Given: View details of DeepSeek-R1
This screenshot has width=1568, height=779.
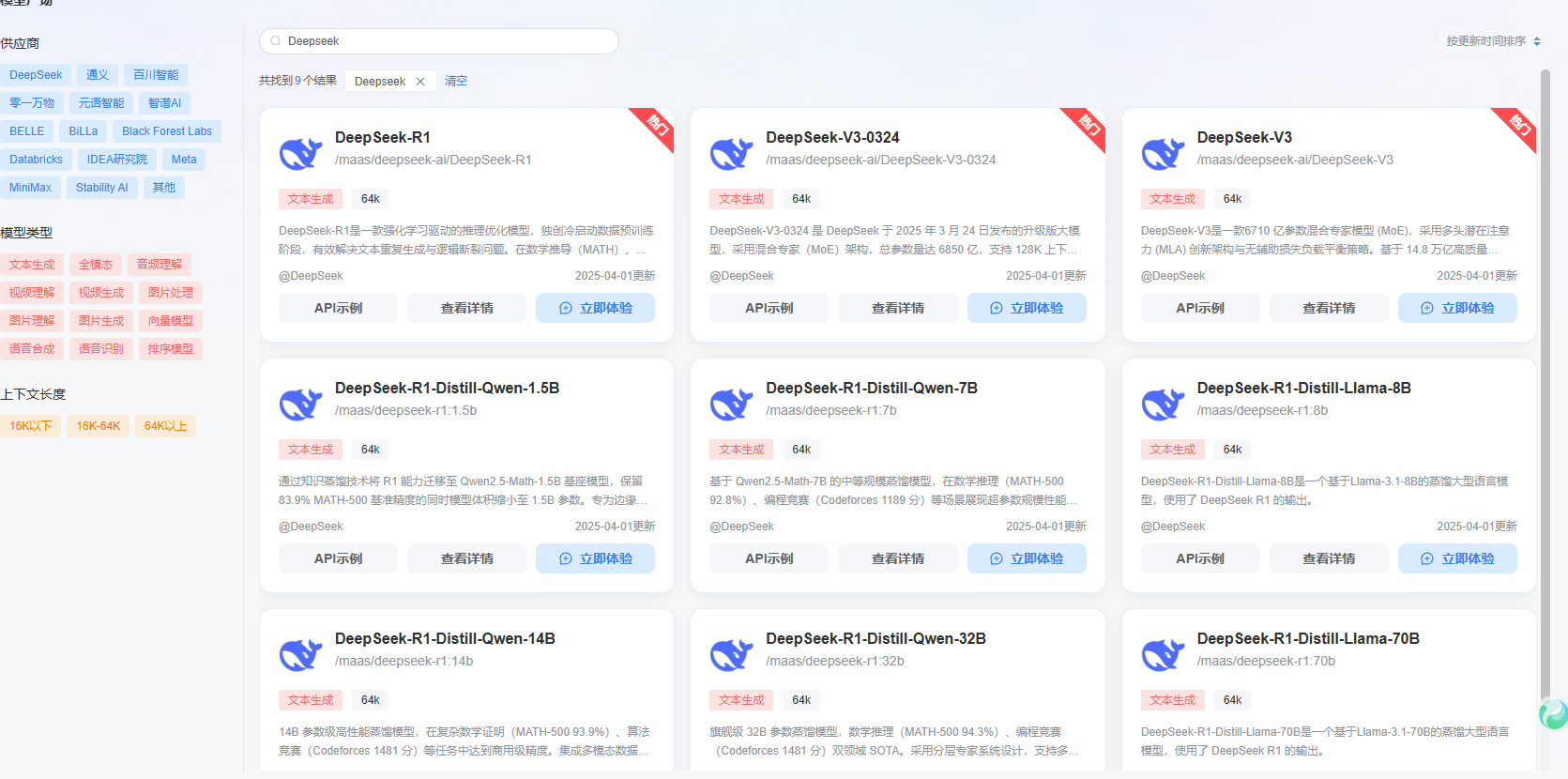Looking at the screenshot, I should click(467, 308).
